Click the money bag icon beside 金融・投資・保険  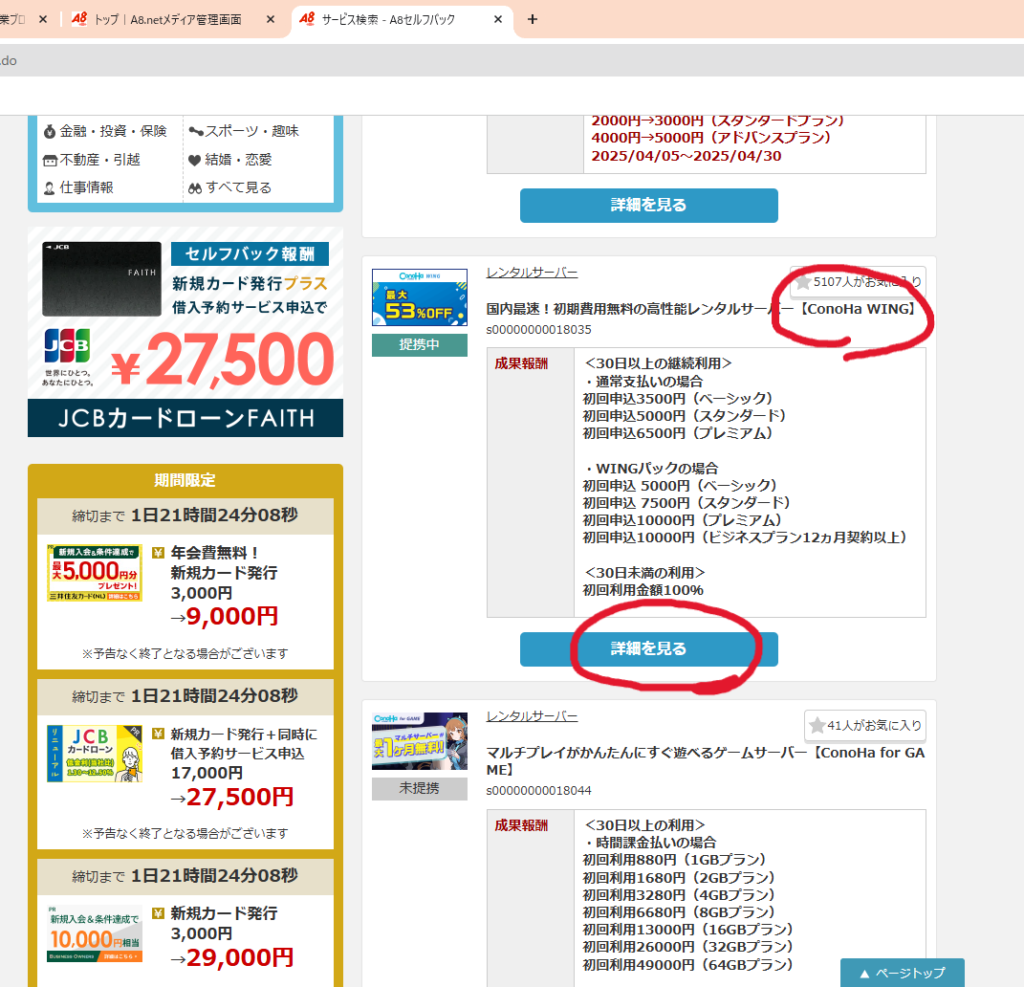pos(50,132)
